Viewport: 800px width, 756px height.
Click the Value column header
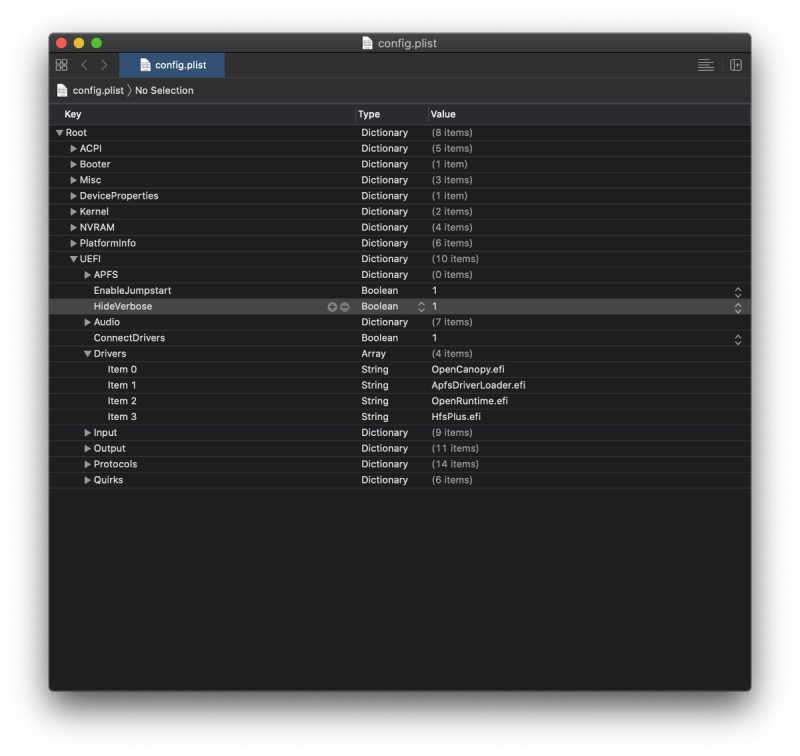(x=443, y=114)
